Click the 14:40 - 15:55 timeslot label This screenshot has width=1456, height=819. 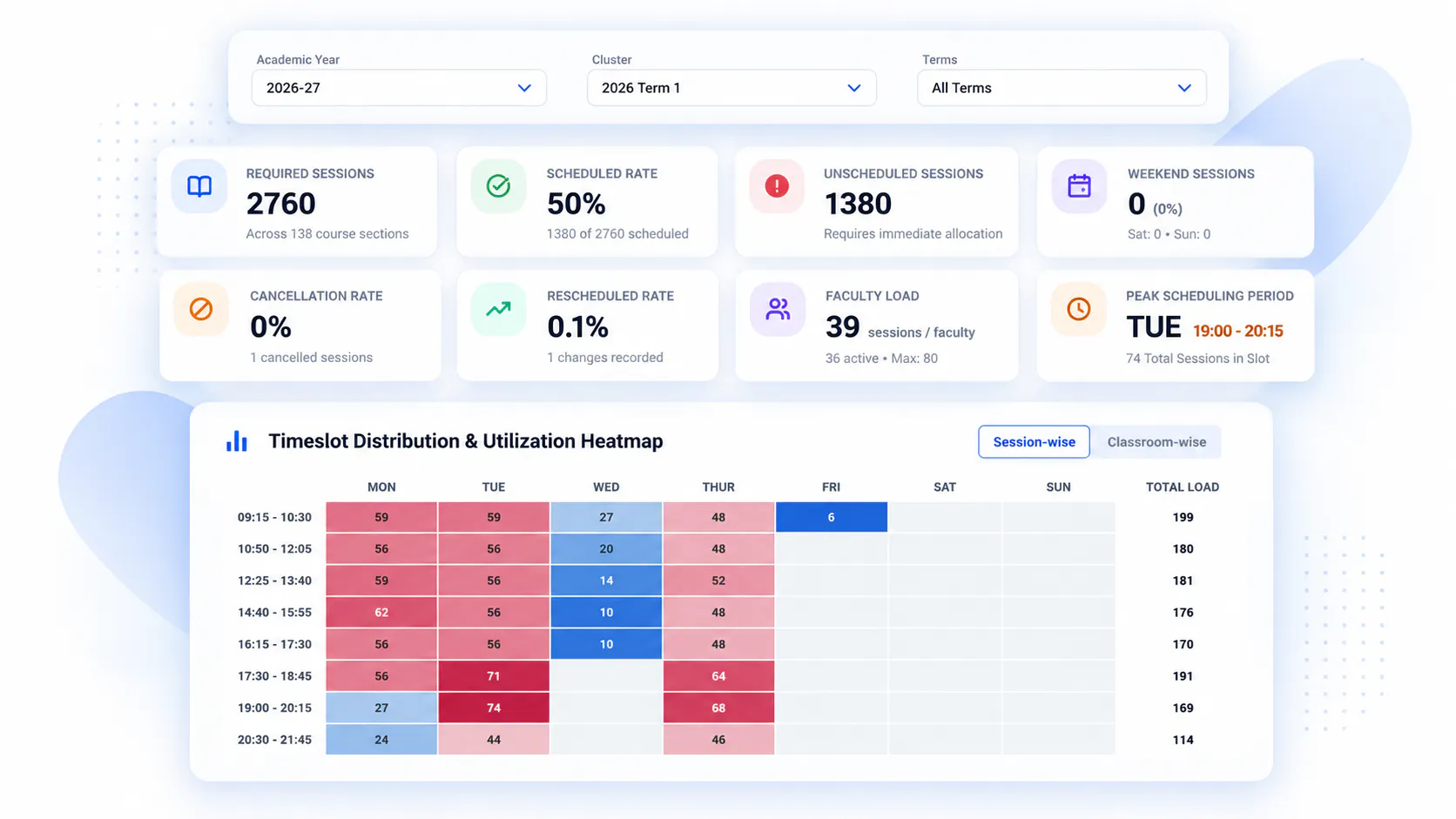[274, 612]
